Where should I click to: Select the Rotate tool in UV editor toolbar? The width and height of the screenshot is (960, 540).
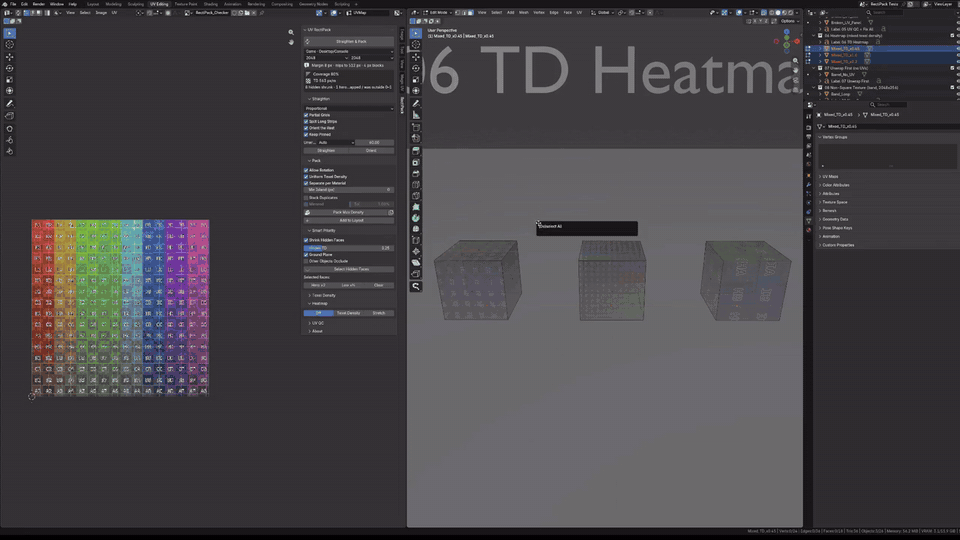[x=9, y=68]
